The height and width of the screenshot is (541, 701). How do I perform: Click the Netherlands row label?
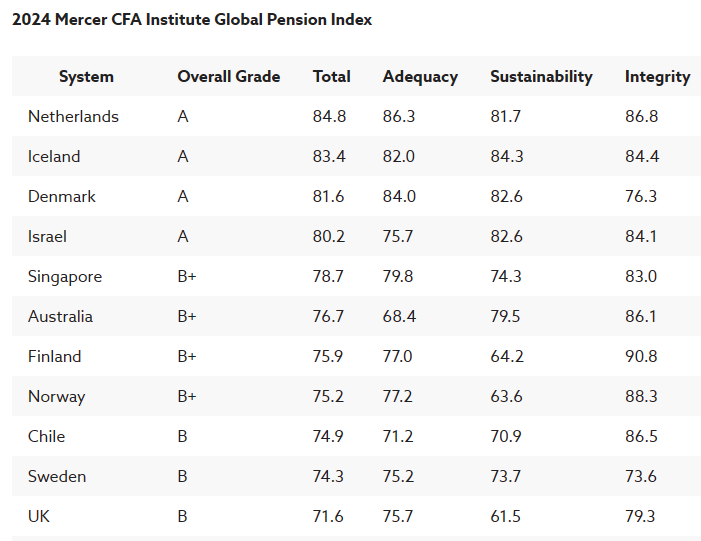click(x=73, y=117)
